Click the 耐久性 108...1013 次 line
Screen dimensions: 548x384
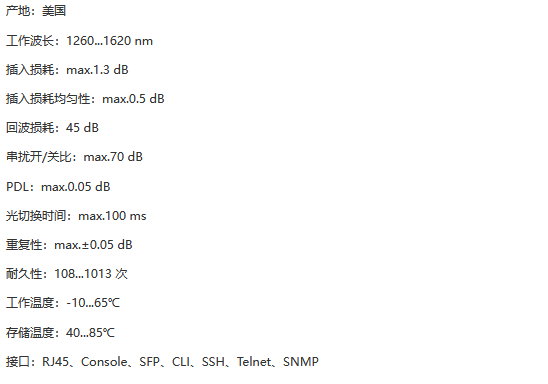pos(67,274)
